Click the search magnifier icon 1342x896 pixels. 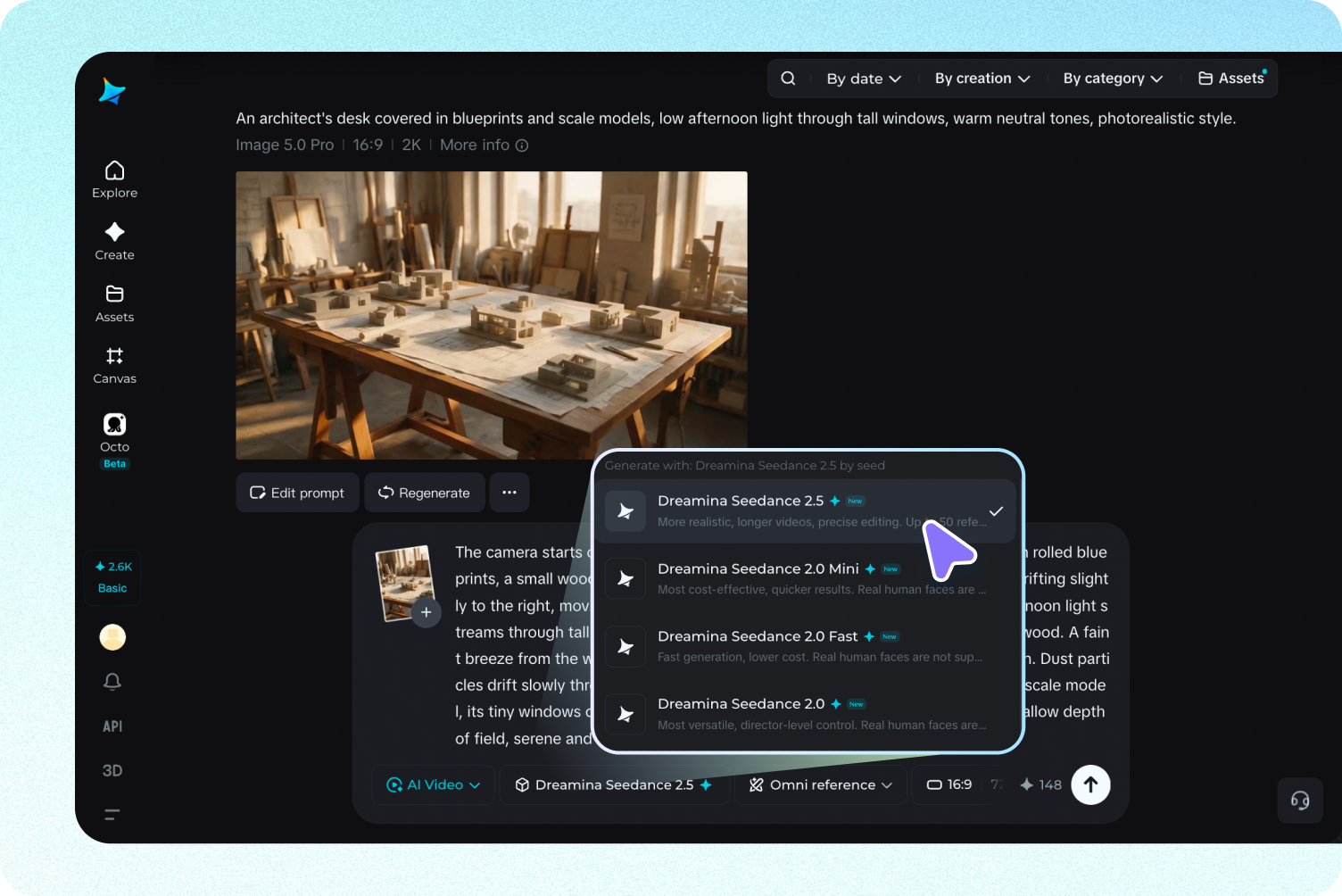788,79
